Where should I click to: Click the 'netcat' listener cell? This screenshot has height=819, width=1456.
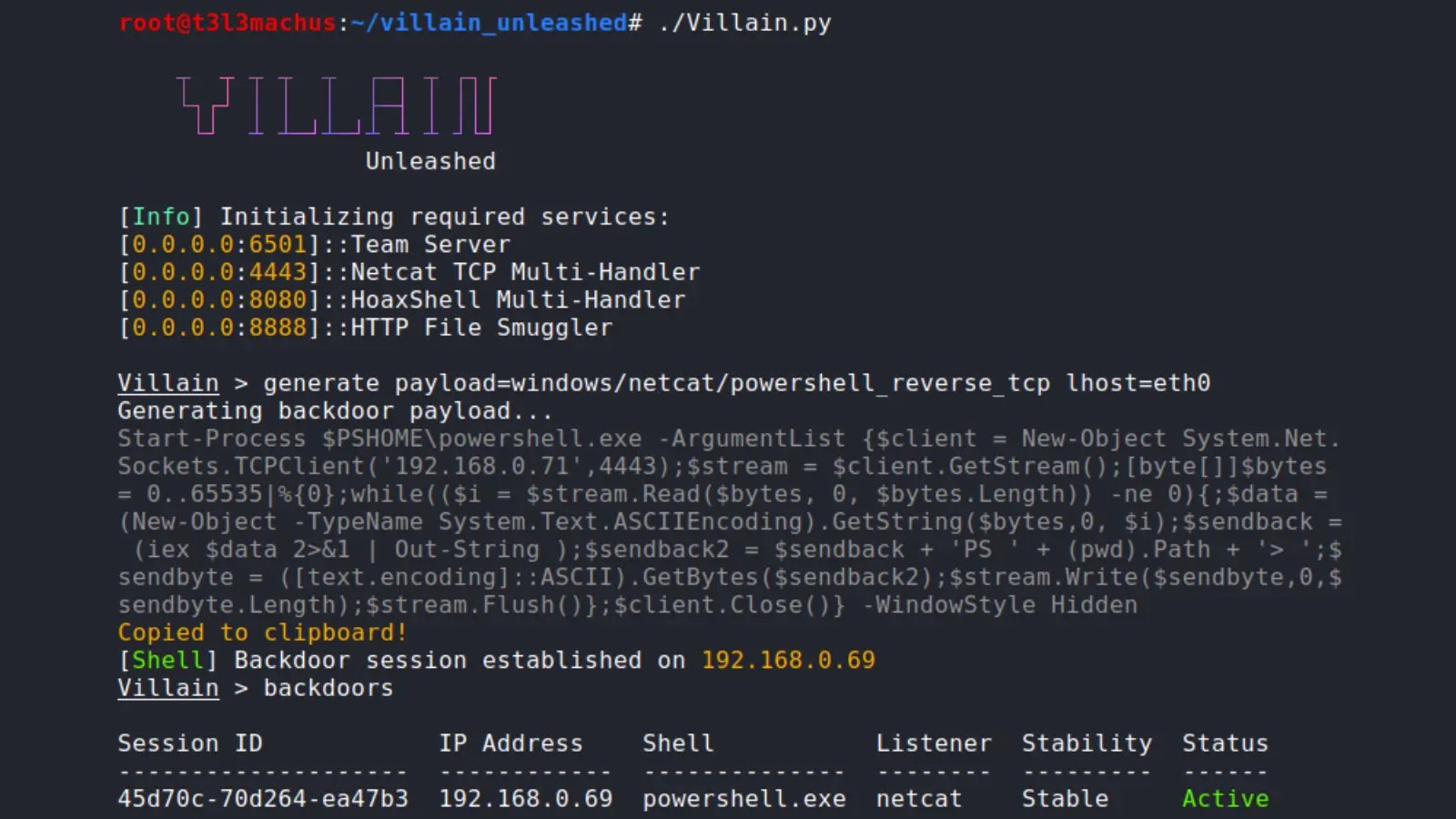[x=918, y=799]
